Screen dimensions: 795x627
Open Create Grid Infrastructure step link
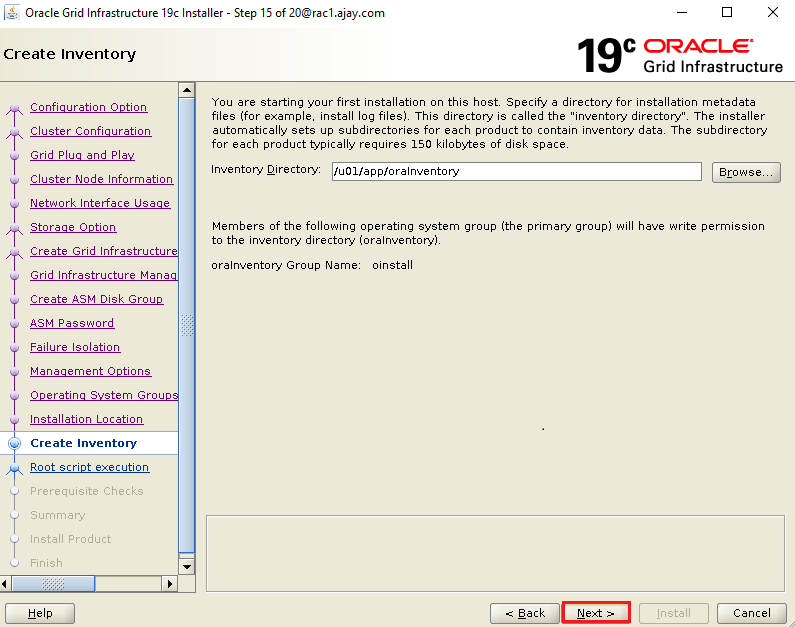point(104,251)
